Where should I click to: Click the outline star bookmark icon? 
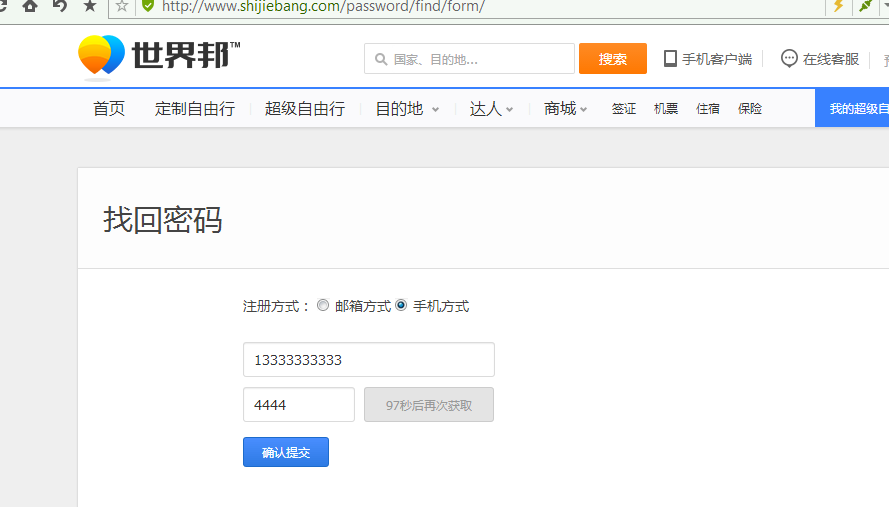tap(121, 6)
